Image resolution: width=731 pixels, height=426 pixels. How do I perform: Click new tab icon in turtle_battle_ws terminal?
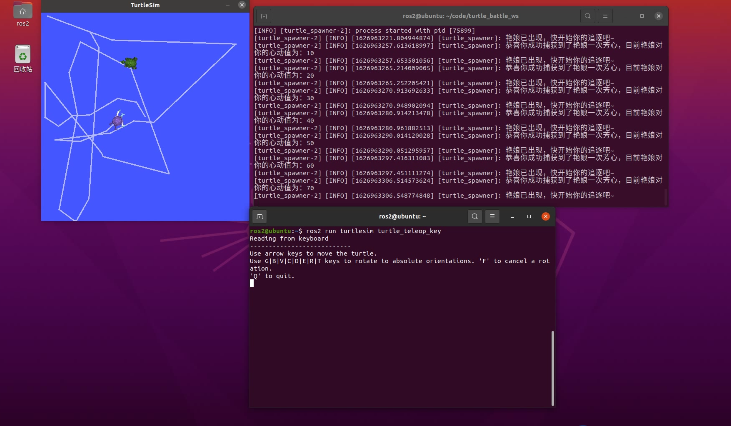click(264, 16)
